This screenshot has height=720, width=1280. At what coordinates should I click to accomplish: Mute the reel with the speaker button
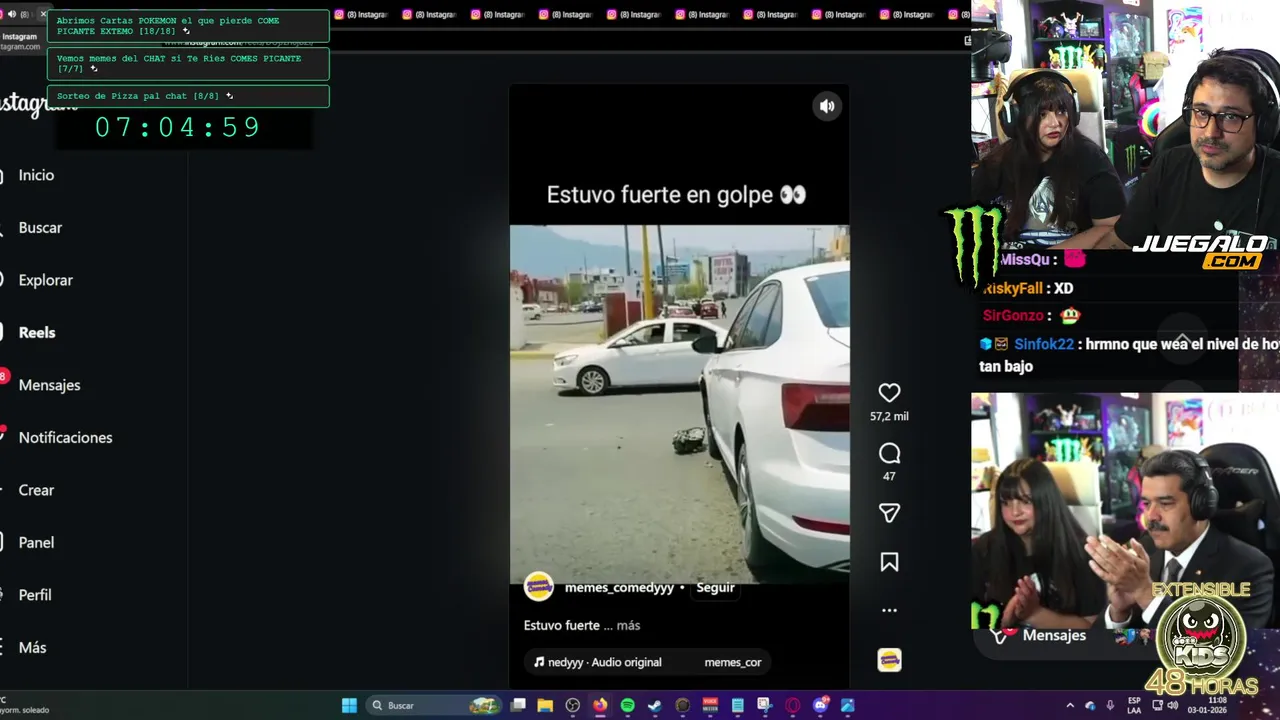[x=827, y=106]
